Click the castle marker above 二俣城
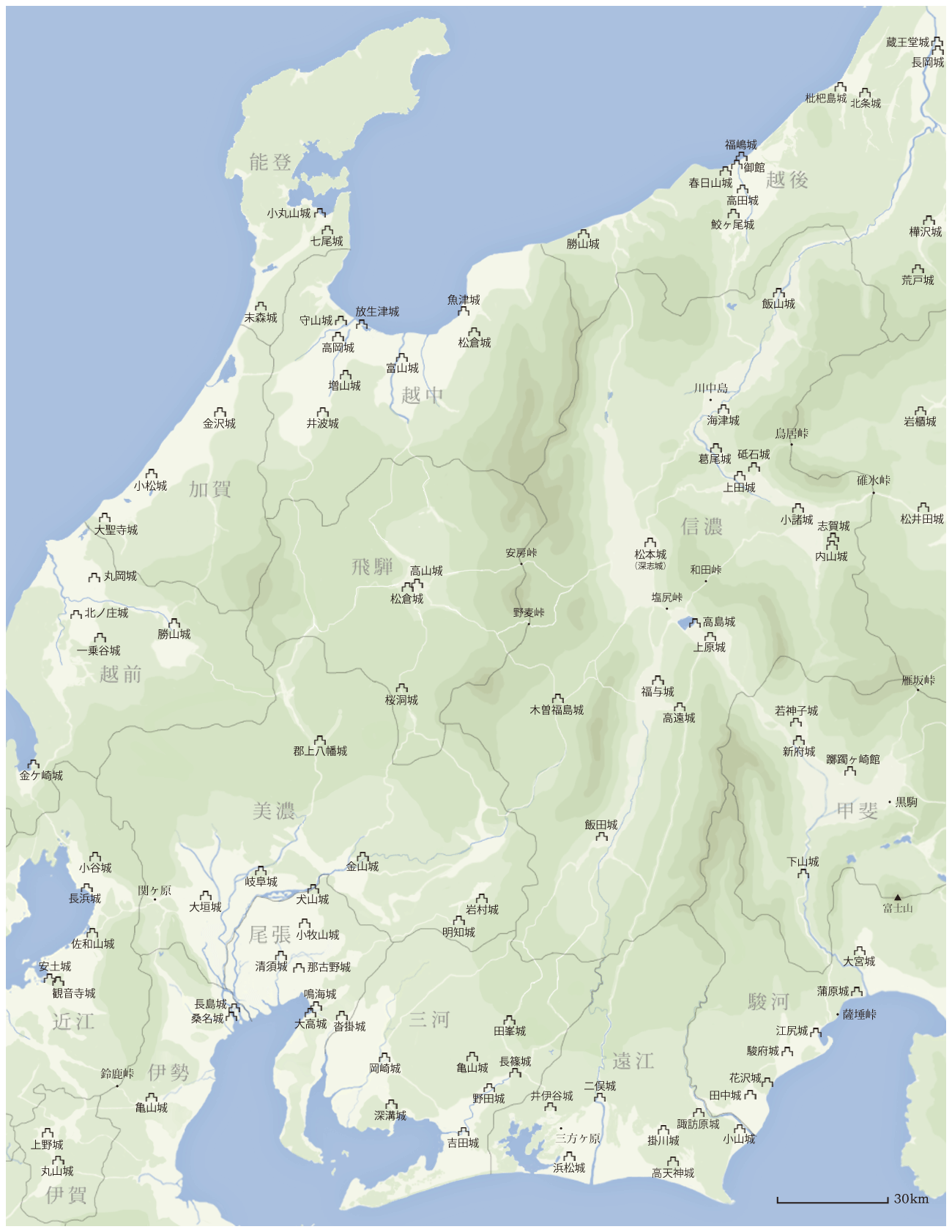The width and height of the screenshot is (952, 1232). pos(600,1097)
